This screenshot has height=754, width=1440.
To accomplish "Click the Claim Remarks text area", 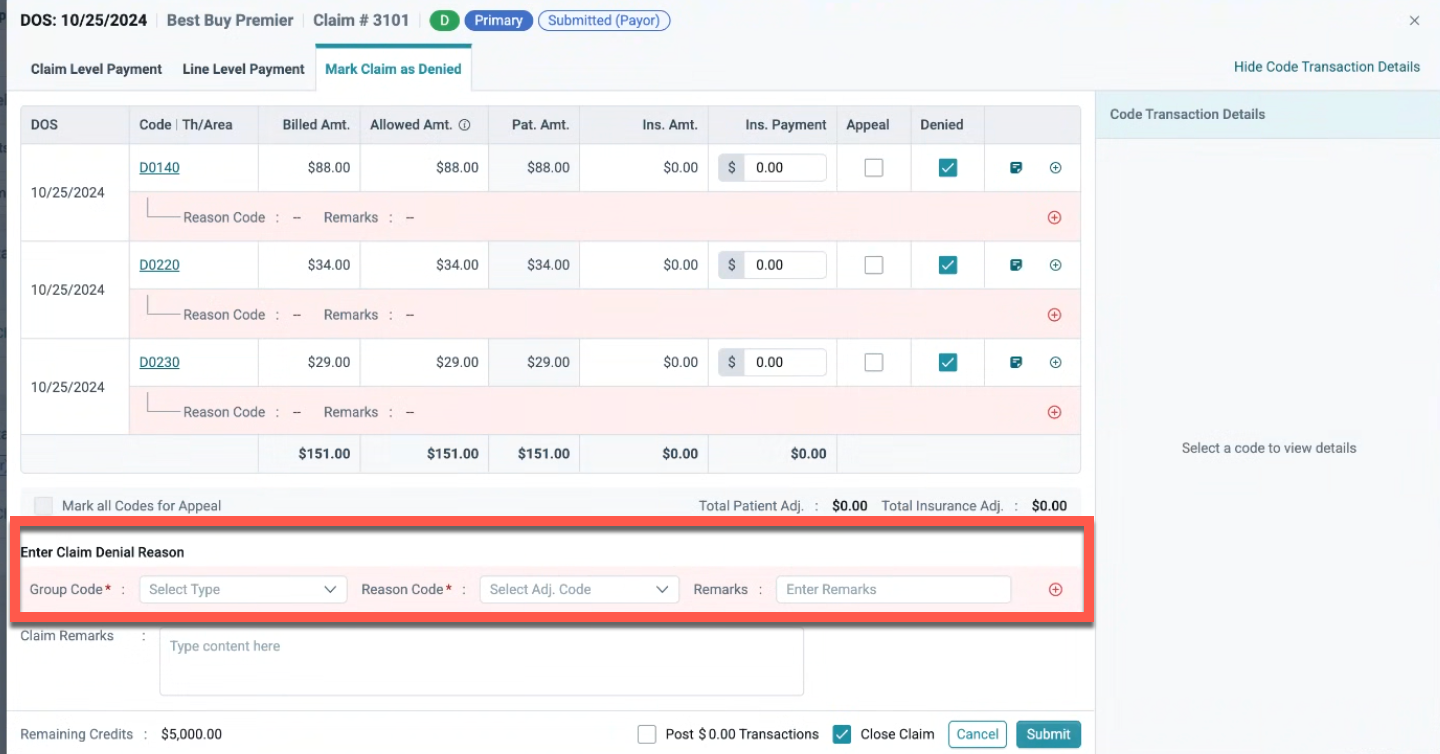I will click(481, 661).
